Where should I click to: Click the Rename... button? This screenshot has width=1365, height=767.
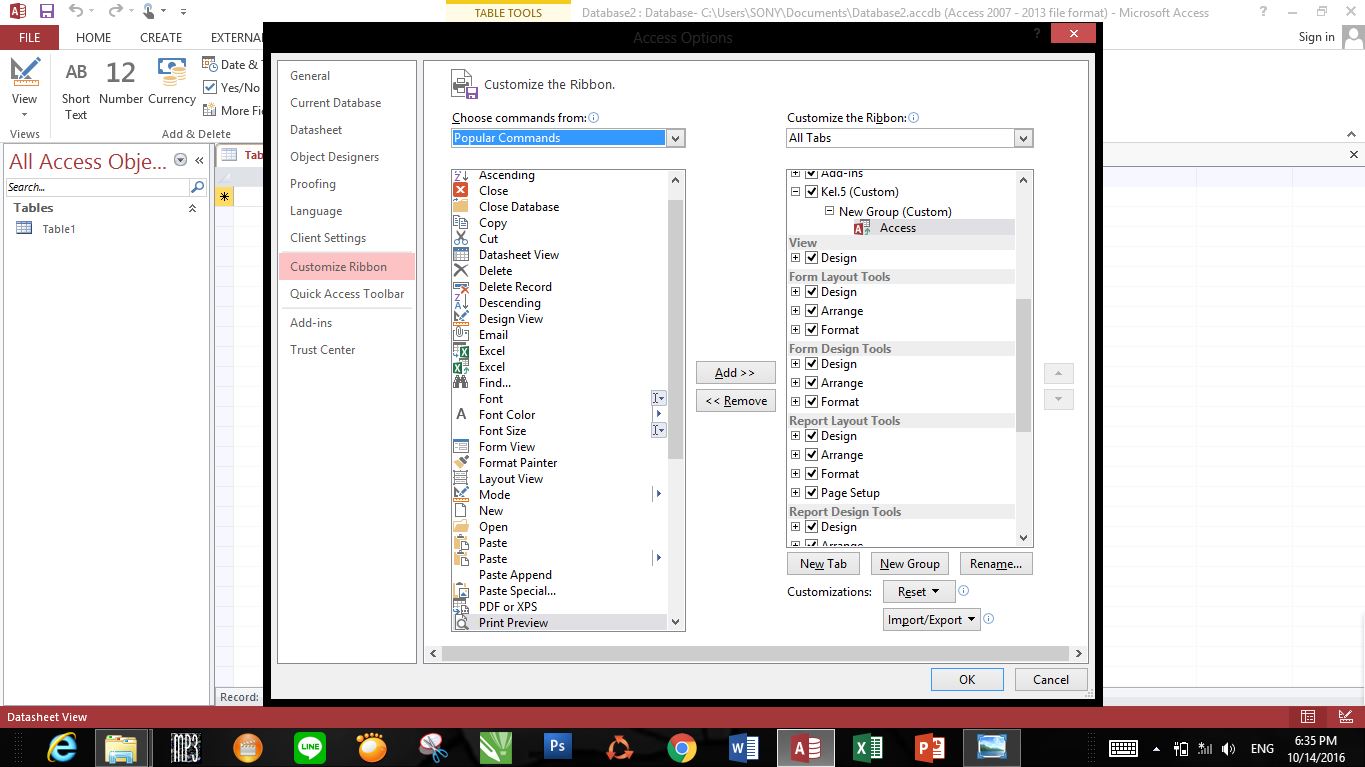[x=995, y=564]
